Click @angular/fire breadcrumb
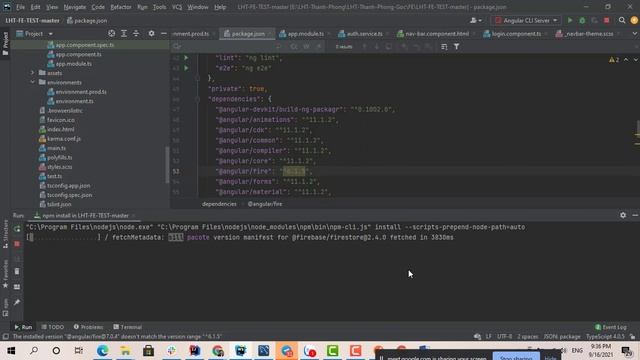The image size is (640, 360). point(265,204)
